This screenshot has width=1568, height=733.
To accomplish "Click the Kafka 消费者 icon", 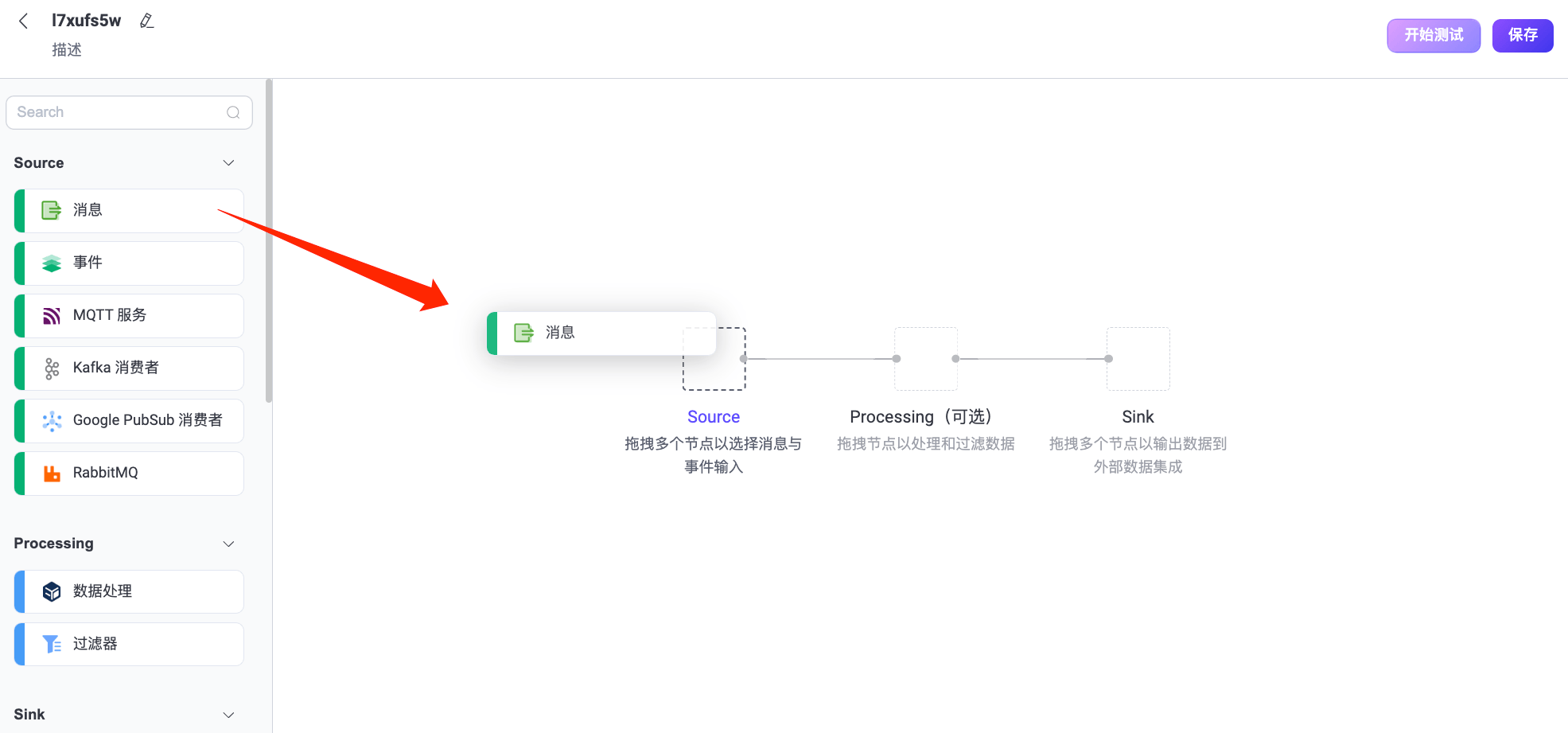I will pos(52,368).
